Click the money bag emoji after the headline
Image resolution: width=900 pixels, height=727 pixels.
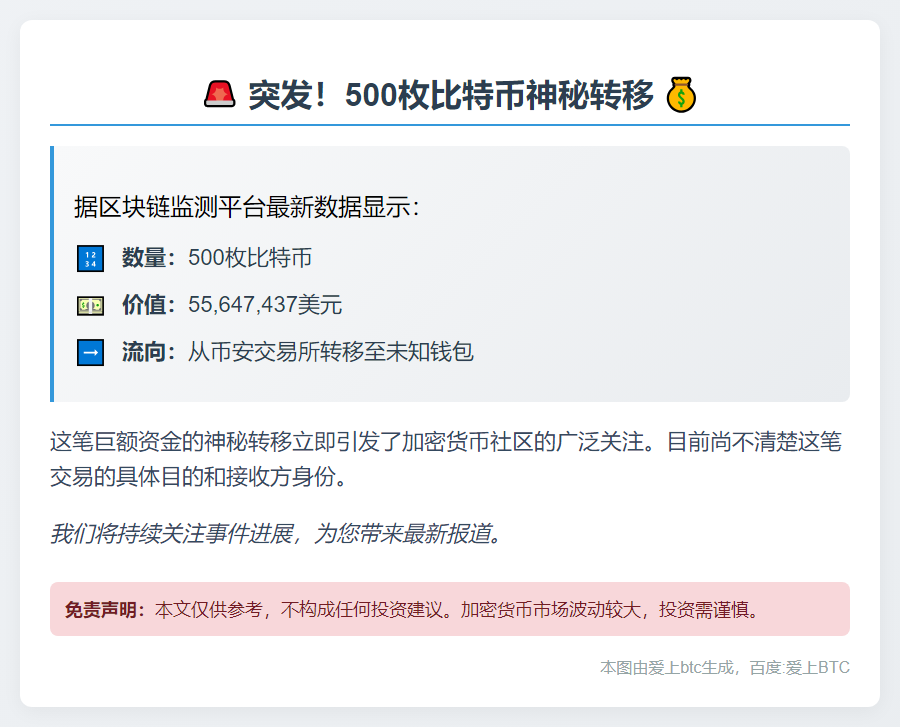pos(681,95)
